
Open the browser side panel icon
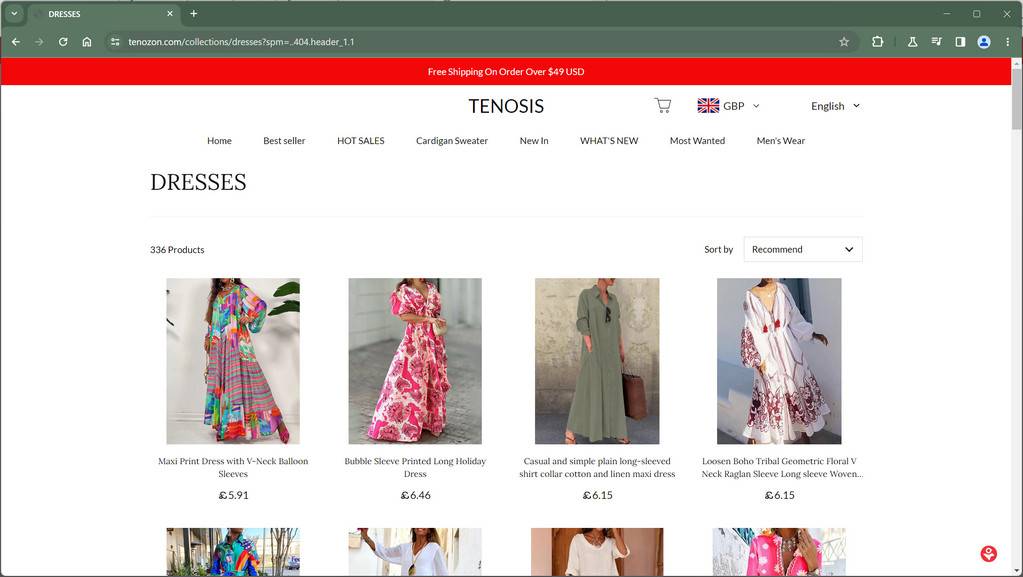coord(960,41)
